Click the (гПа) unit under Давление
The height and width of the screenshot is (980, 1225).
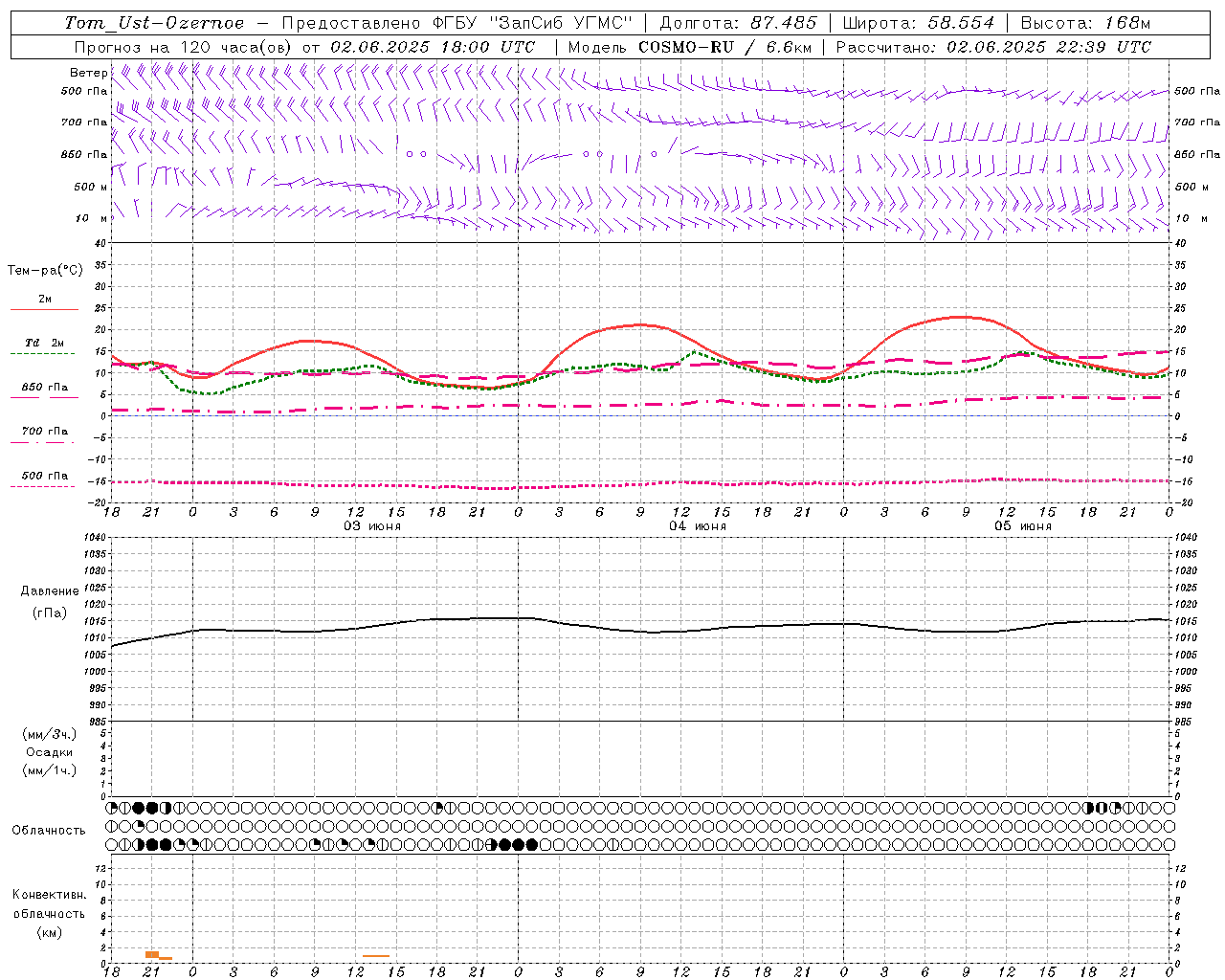click(x=50, y=612)
